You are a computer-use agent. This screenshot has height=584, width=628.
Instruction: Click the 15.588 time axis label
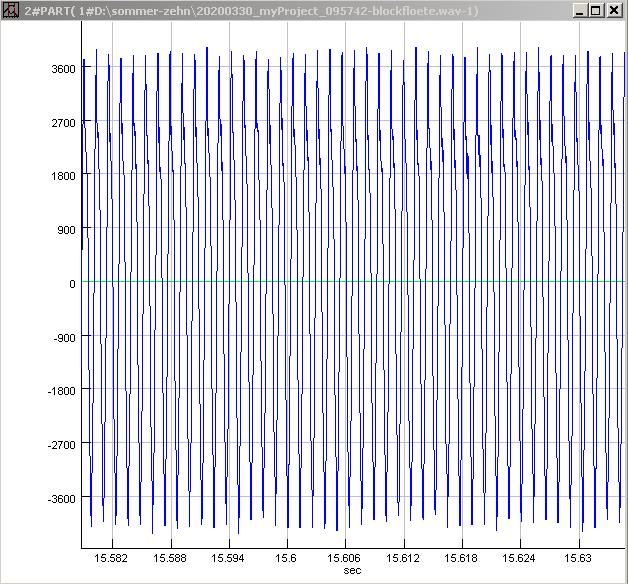coord(170,558)
